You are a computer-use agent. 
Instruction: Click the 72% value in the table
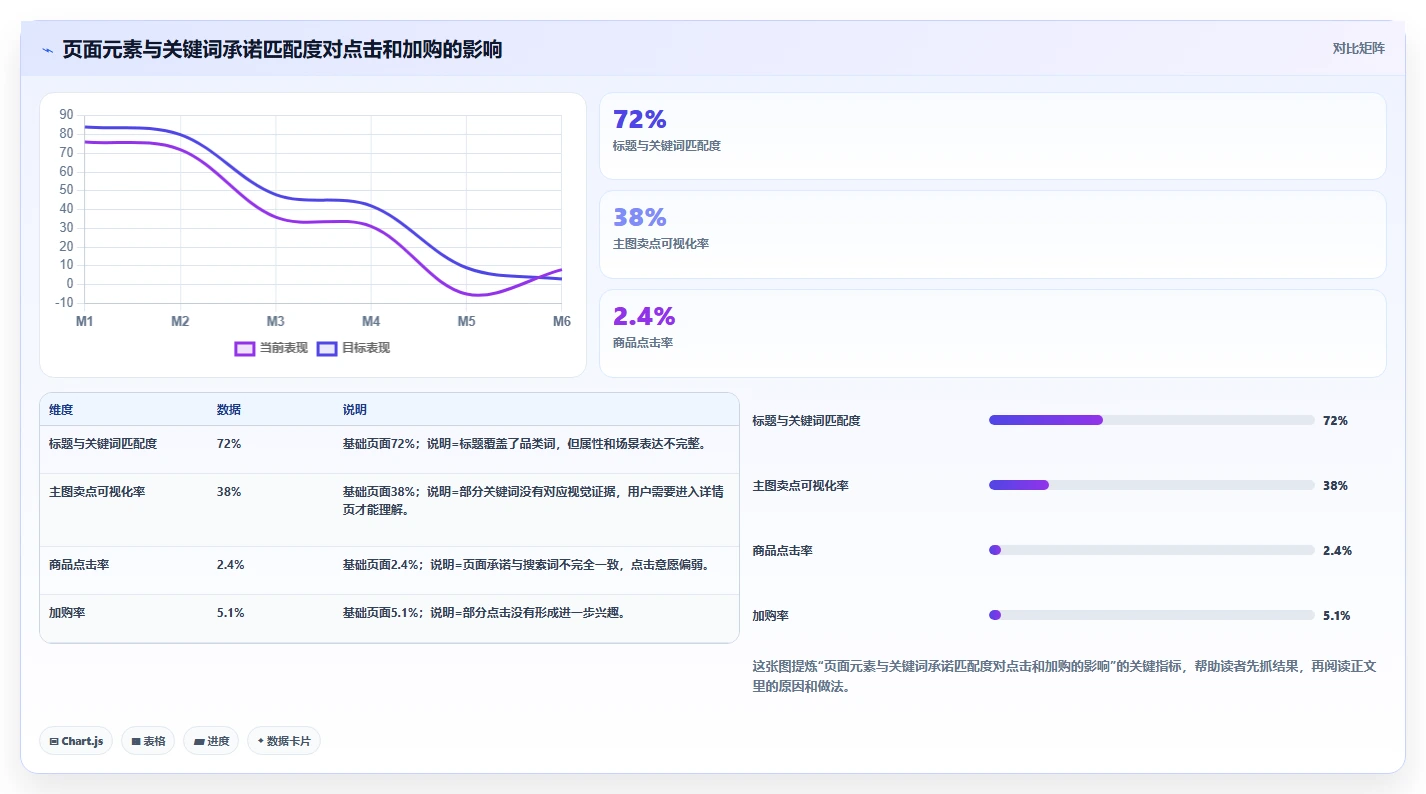click(x=229, y=443)
